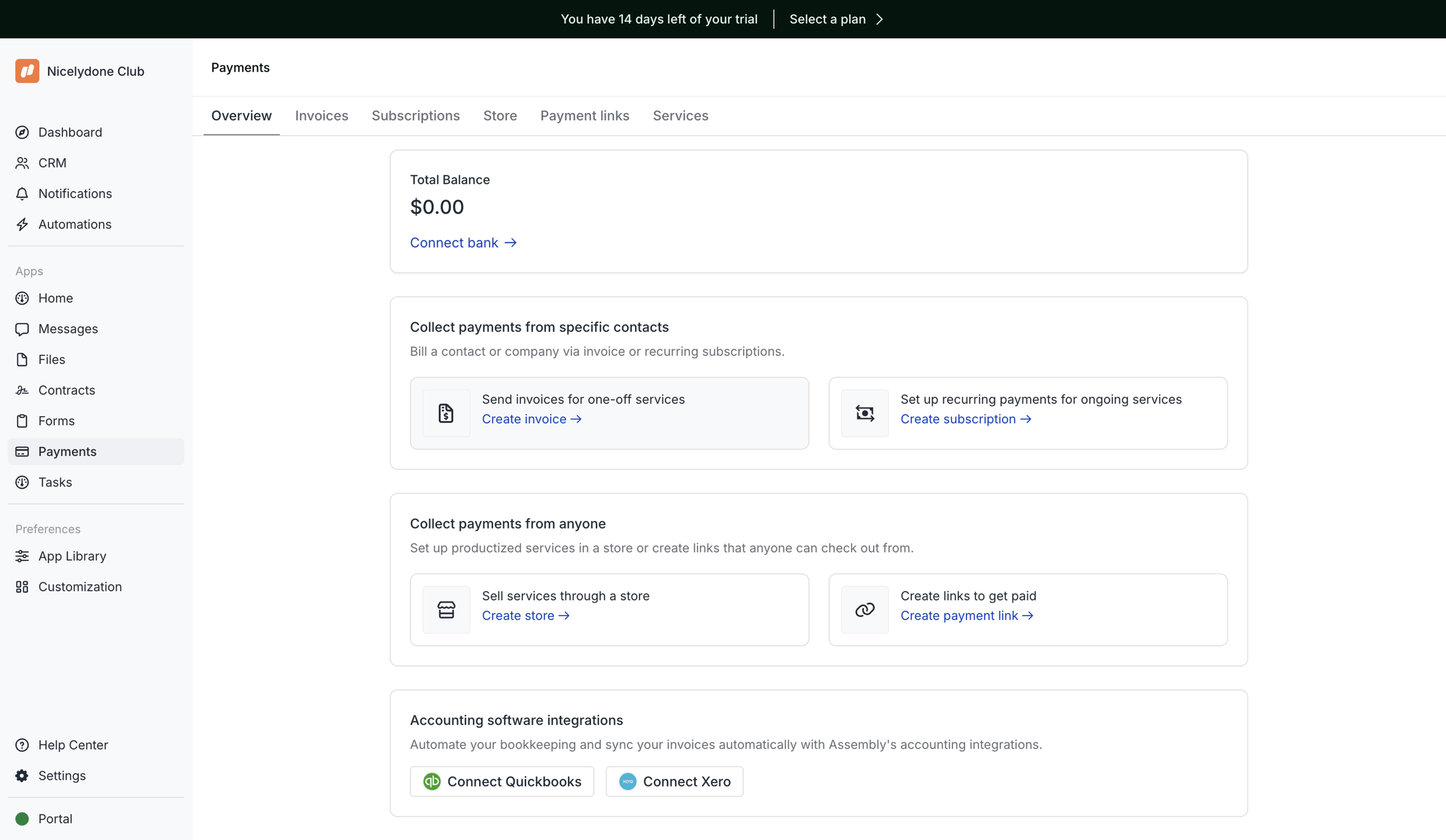Click the recurring payments icon tile
This screenshot has width=1446, height=840.
[865, 414]
